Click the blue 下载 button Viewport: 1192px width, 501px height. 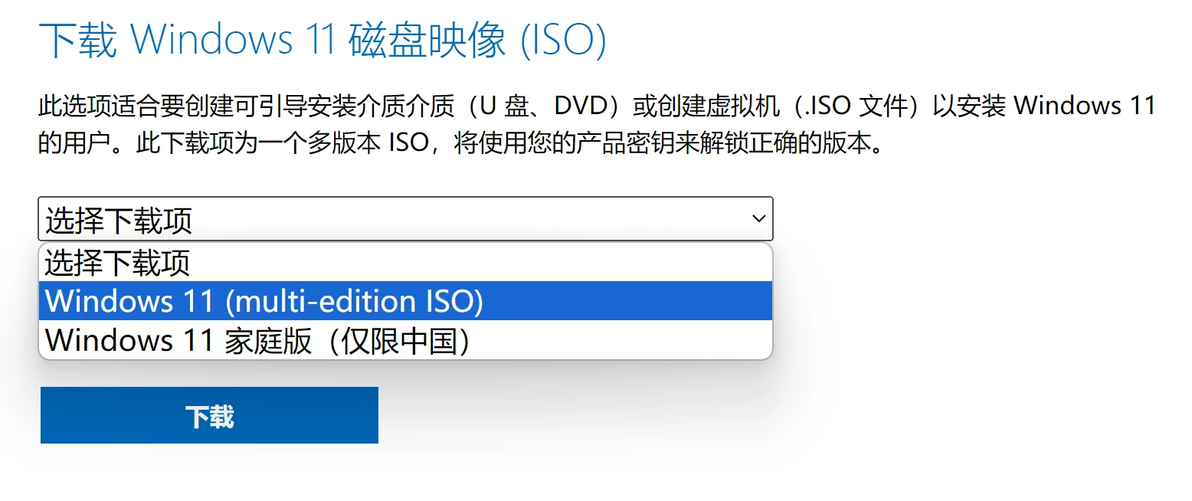209,415
